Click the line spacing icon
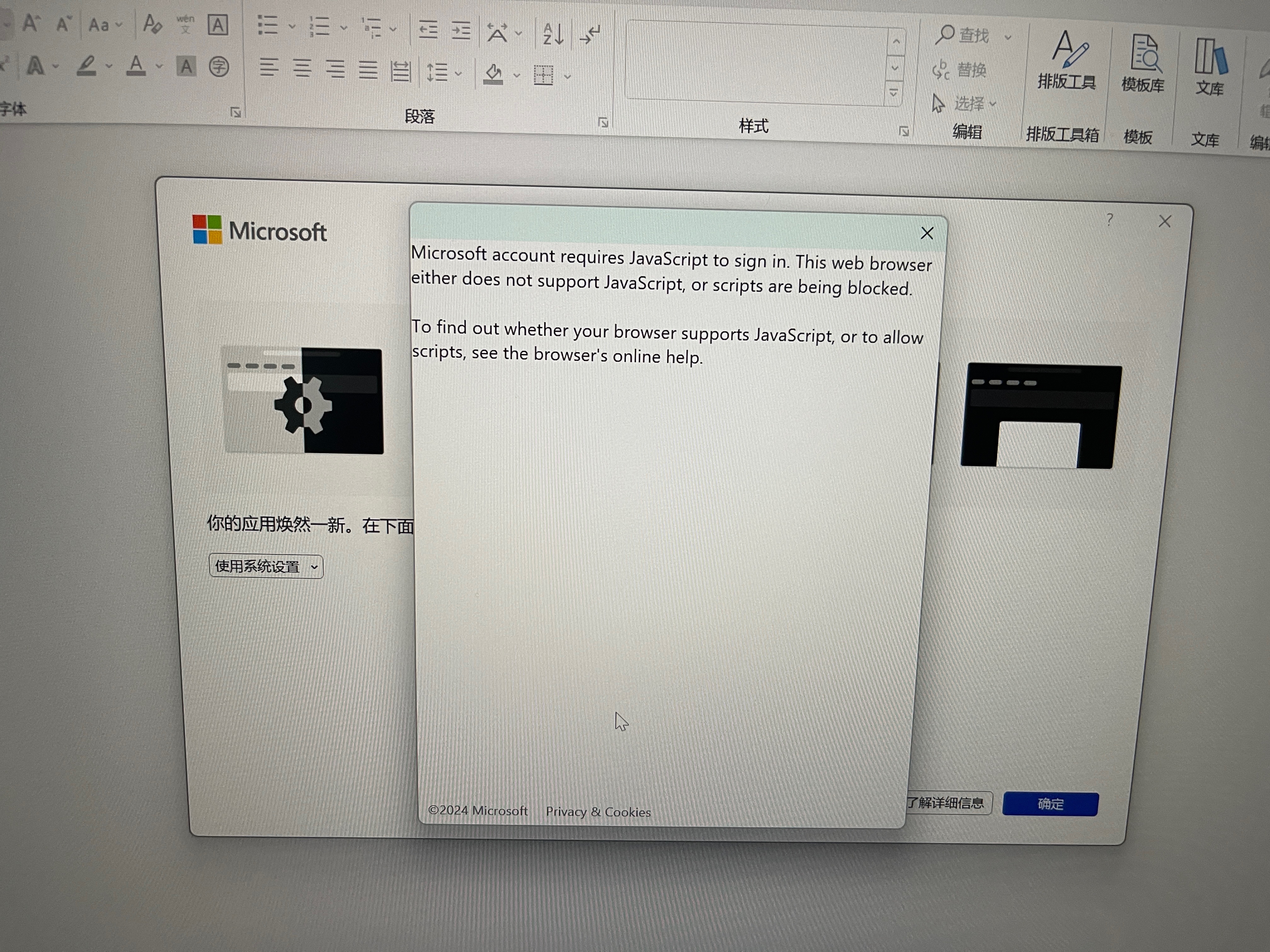 coord(437,72)
